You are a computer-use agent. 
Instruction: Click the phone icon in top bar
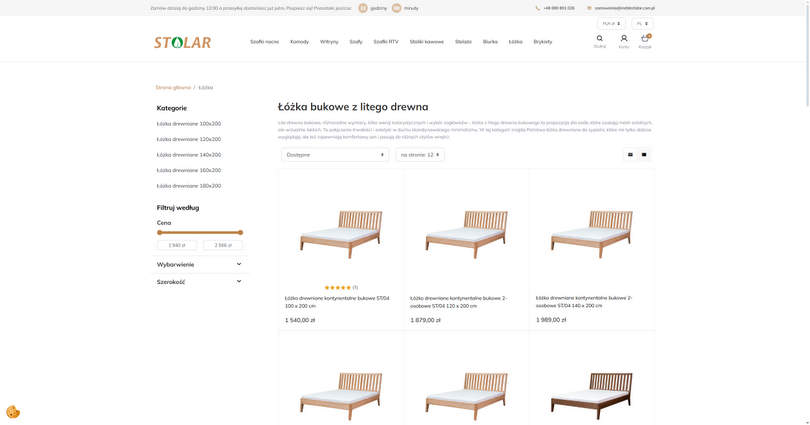[x=537, y=8]
